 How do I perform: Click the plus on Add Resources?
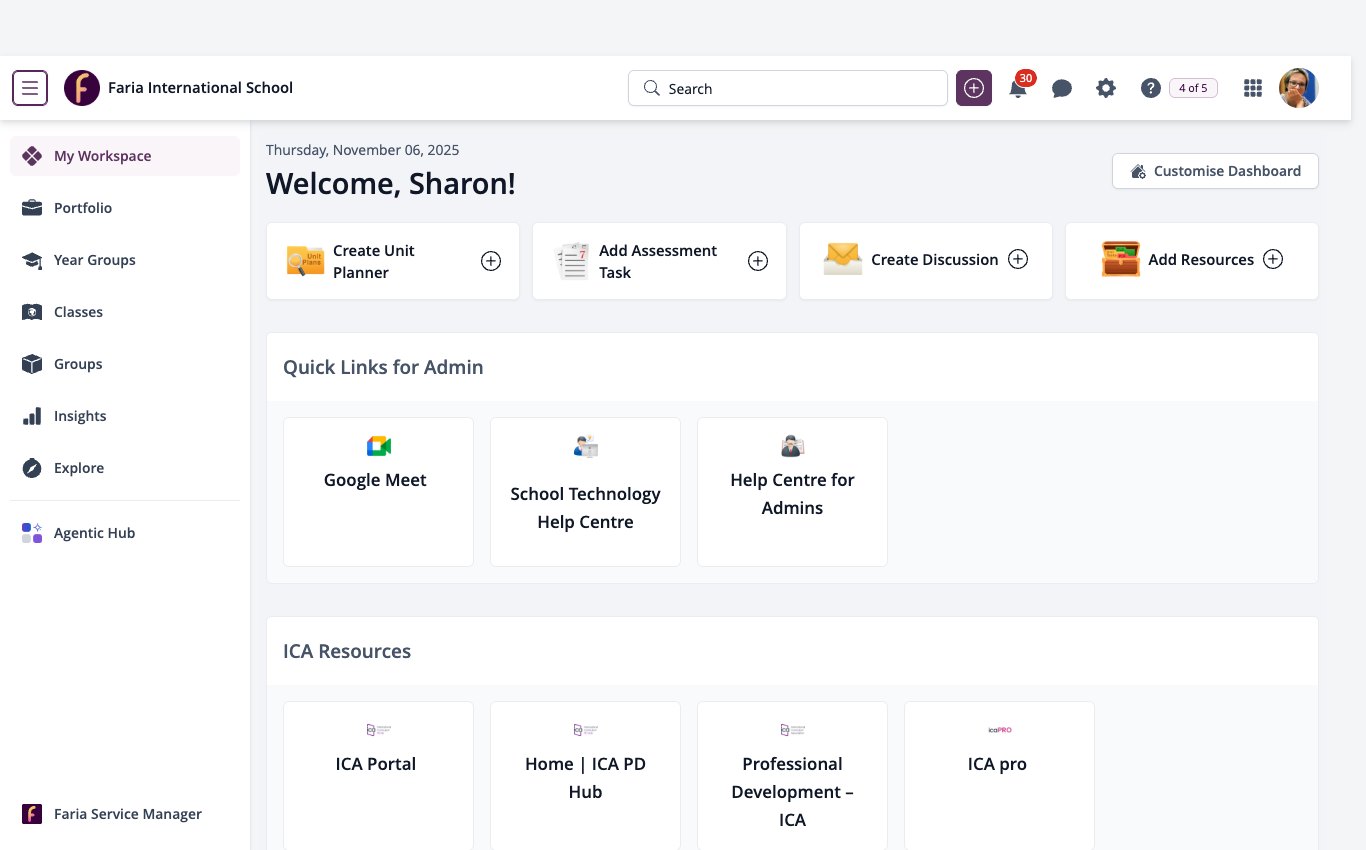point(1273,259)
